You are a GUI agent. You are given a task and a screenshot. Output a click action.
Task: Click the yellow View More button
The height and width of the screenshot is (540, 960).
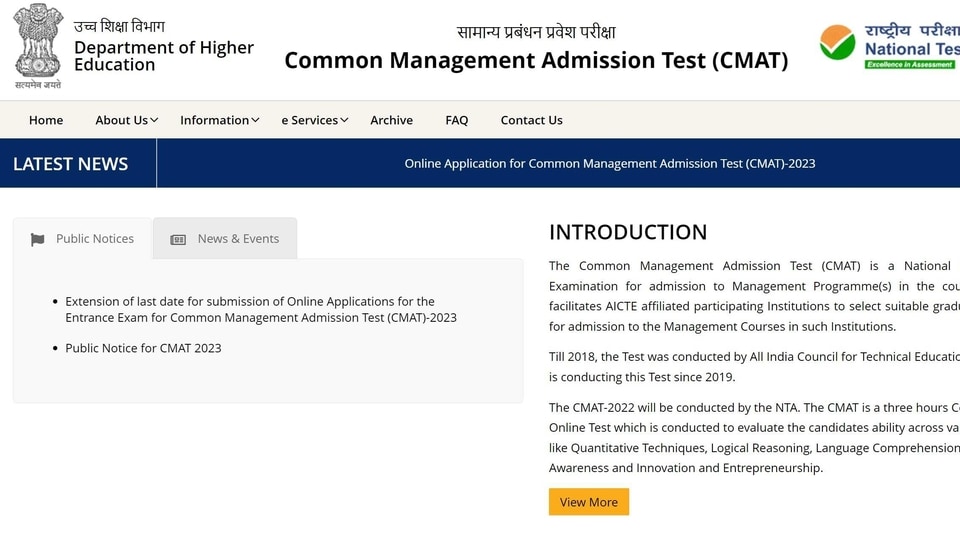pos(588,502)
